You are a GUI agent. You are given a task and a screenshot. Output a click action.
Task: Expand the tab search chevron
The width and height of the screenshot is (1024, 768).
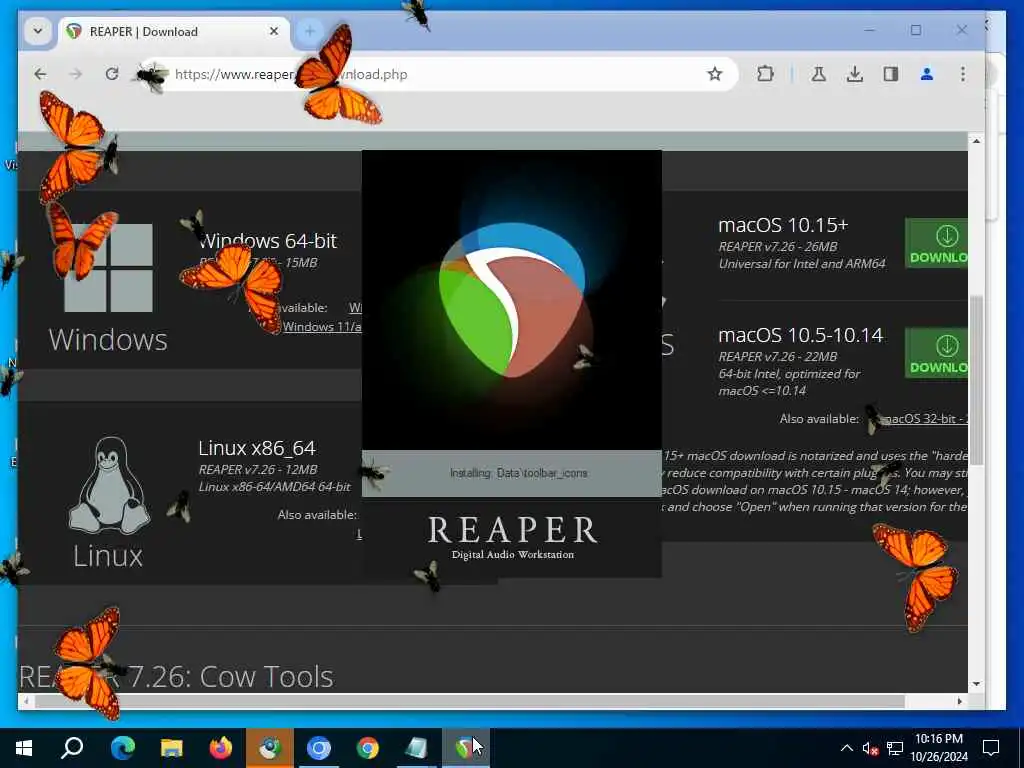[38, 31]
